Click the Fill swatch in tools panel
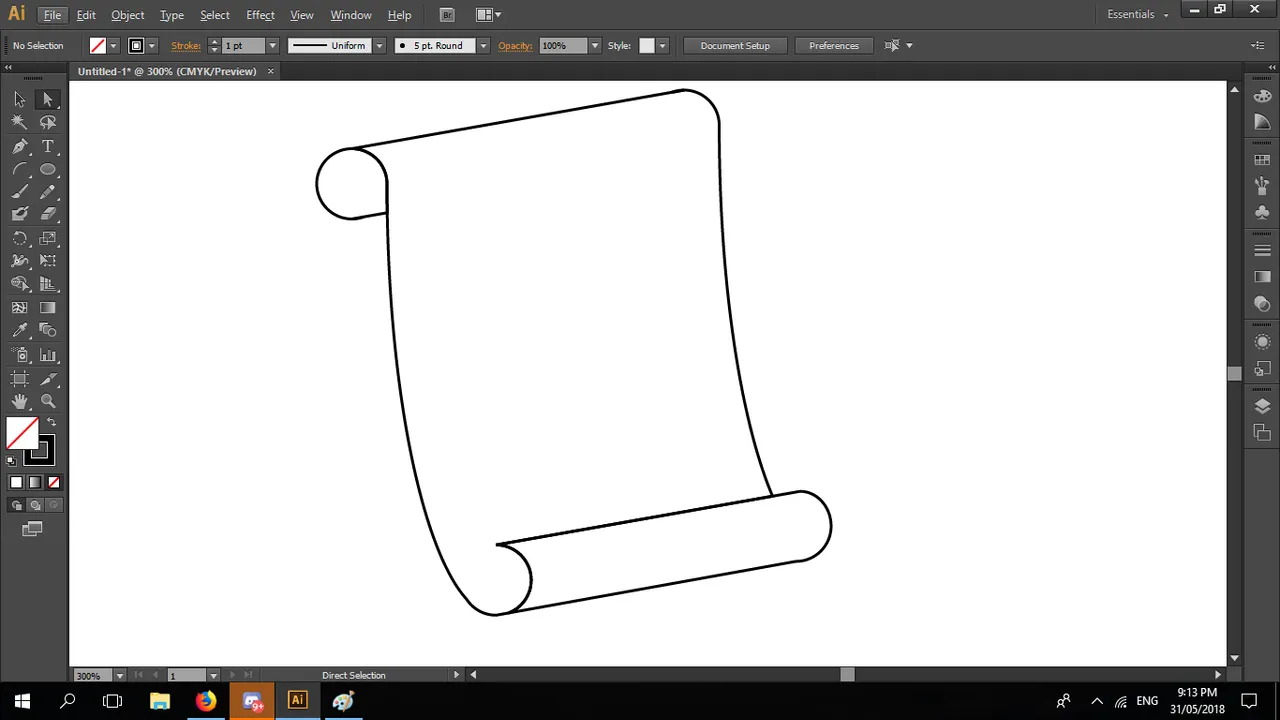The width and height of the screenshot is (1280, 720). (x=22, y=433)
